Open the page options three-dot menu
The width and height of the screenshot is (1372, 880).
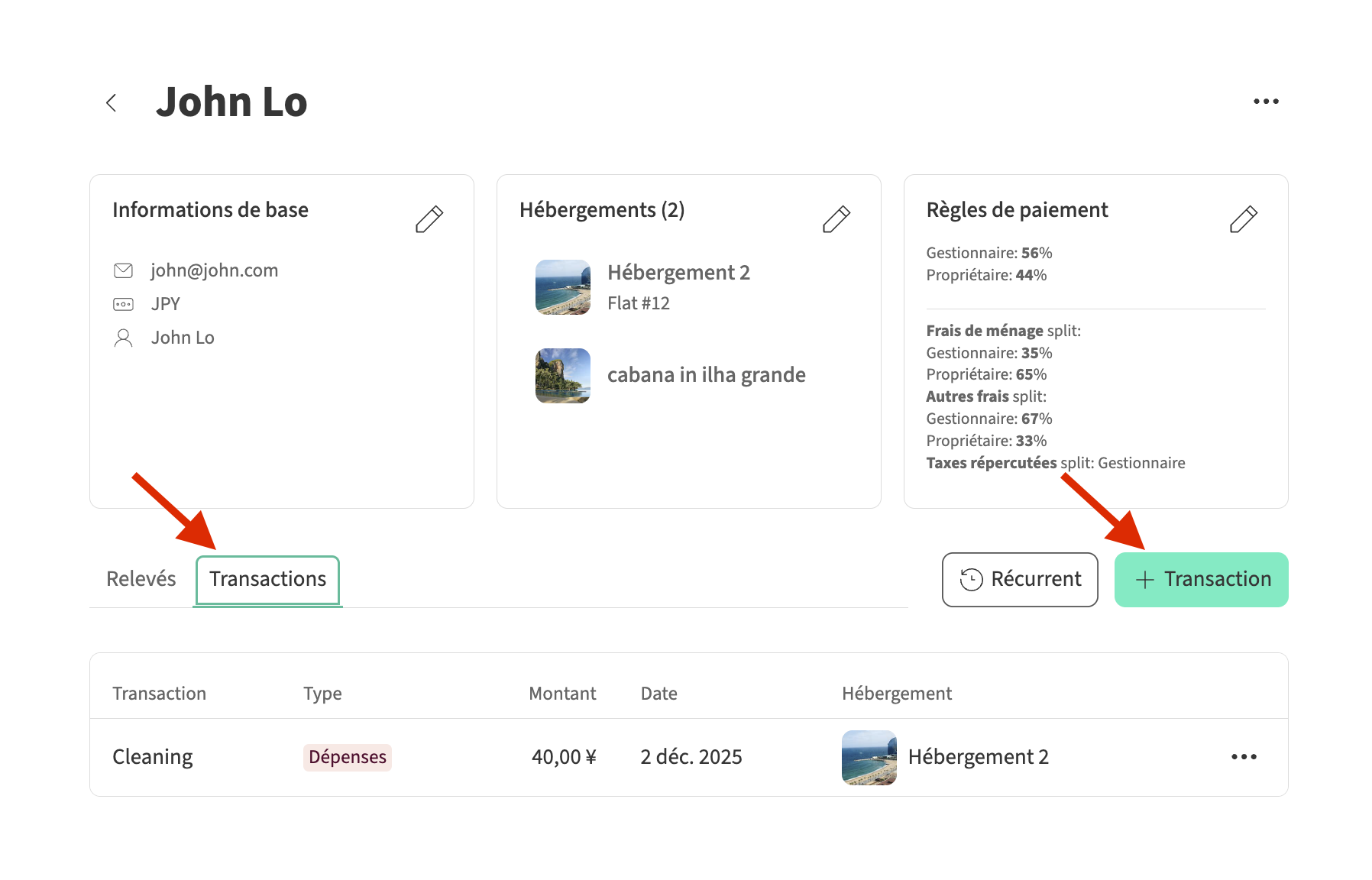pyautogui.click(x=1265, y=102)
